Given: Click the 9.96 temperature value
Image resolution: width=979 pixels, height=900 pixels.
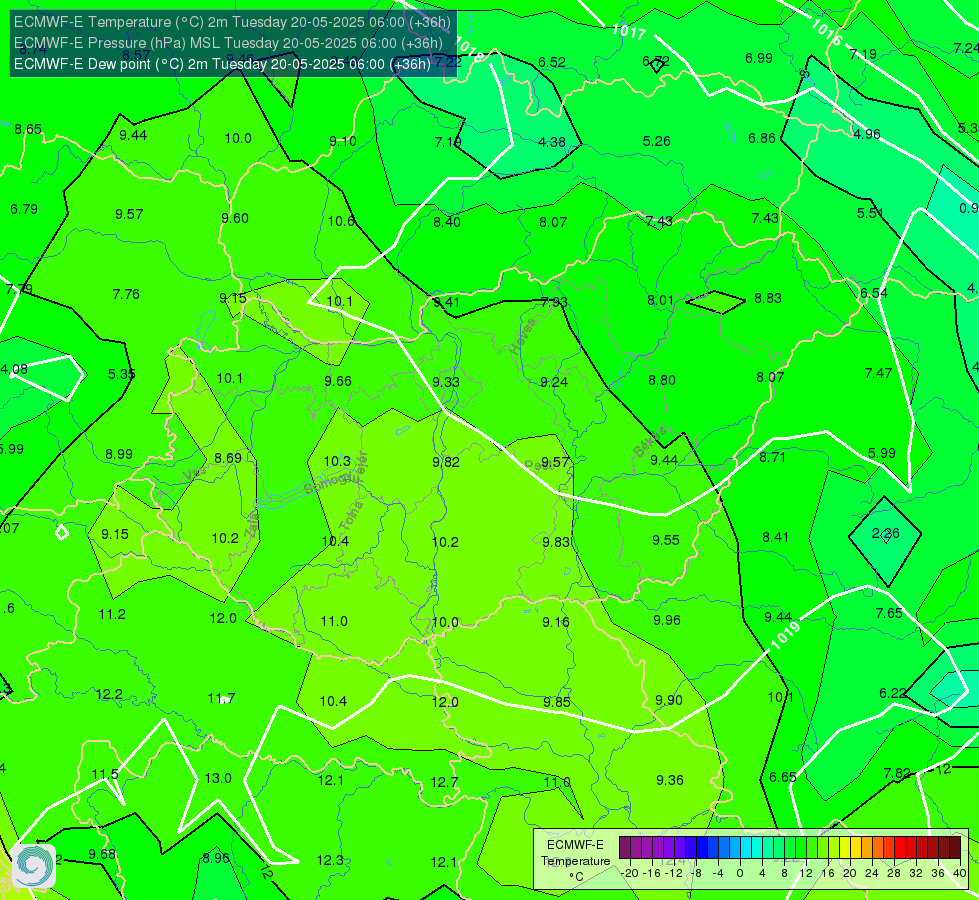Looking at the screenshot, I should pyautogui.click(x=667, y=620).
